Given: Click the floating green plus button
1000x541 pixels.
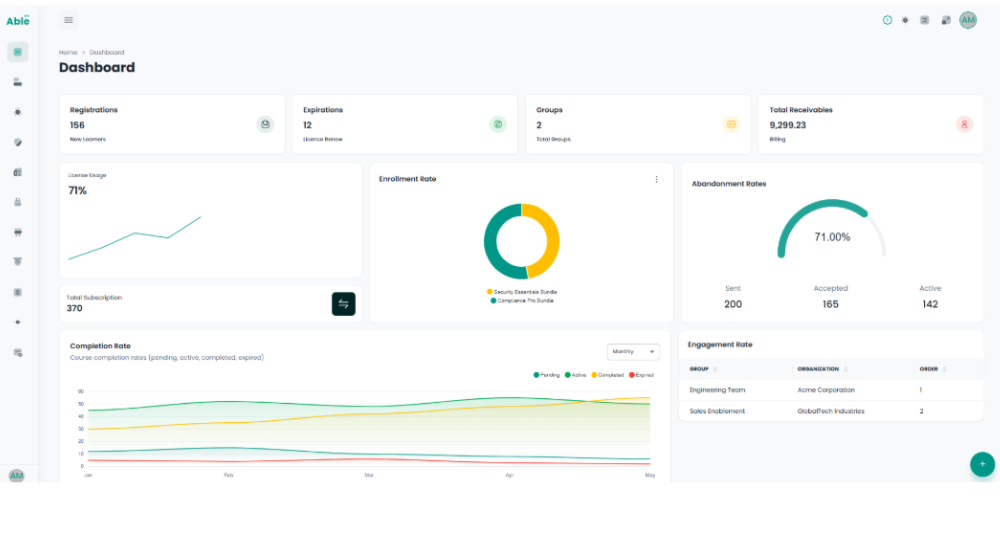Looking at the screenshot, I should click(x=982, y=464).
